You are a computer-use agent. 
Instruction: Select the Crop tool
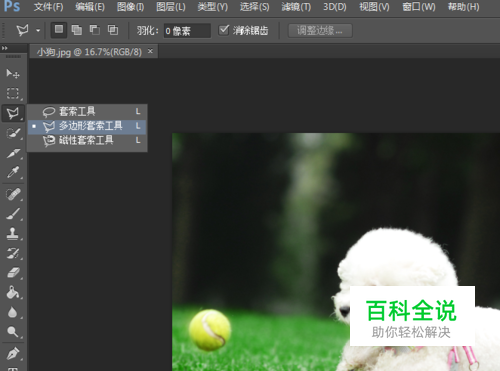point(13,153)
